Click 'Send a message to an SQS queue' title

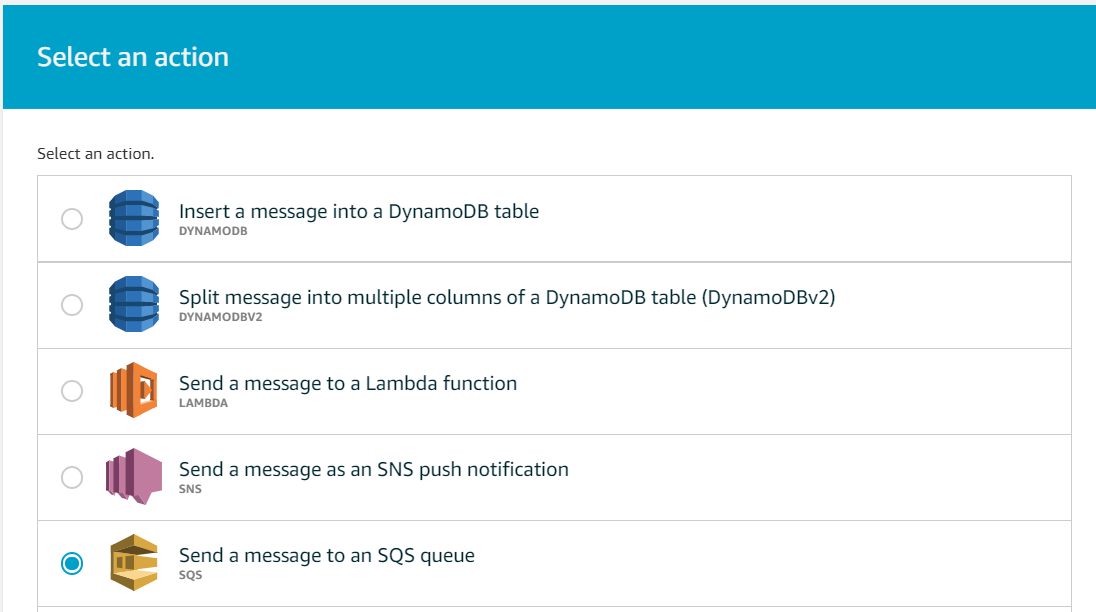point(326,555)
